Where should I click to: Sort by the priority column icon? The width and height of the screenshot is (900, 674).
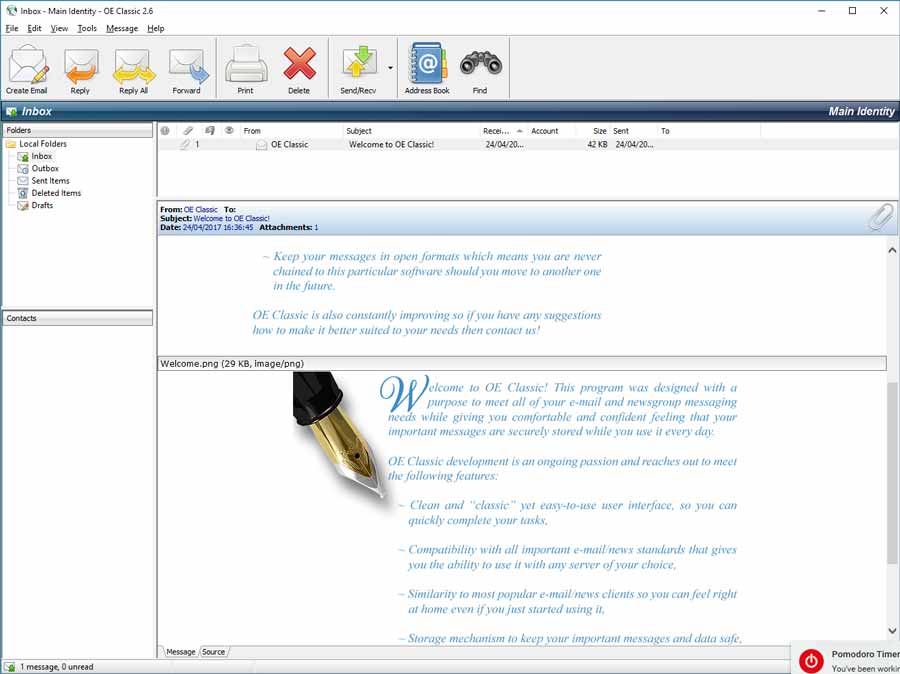pos(165,131)
